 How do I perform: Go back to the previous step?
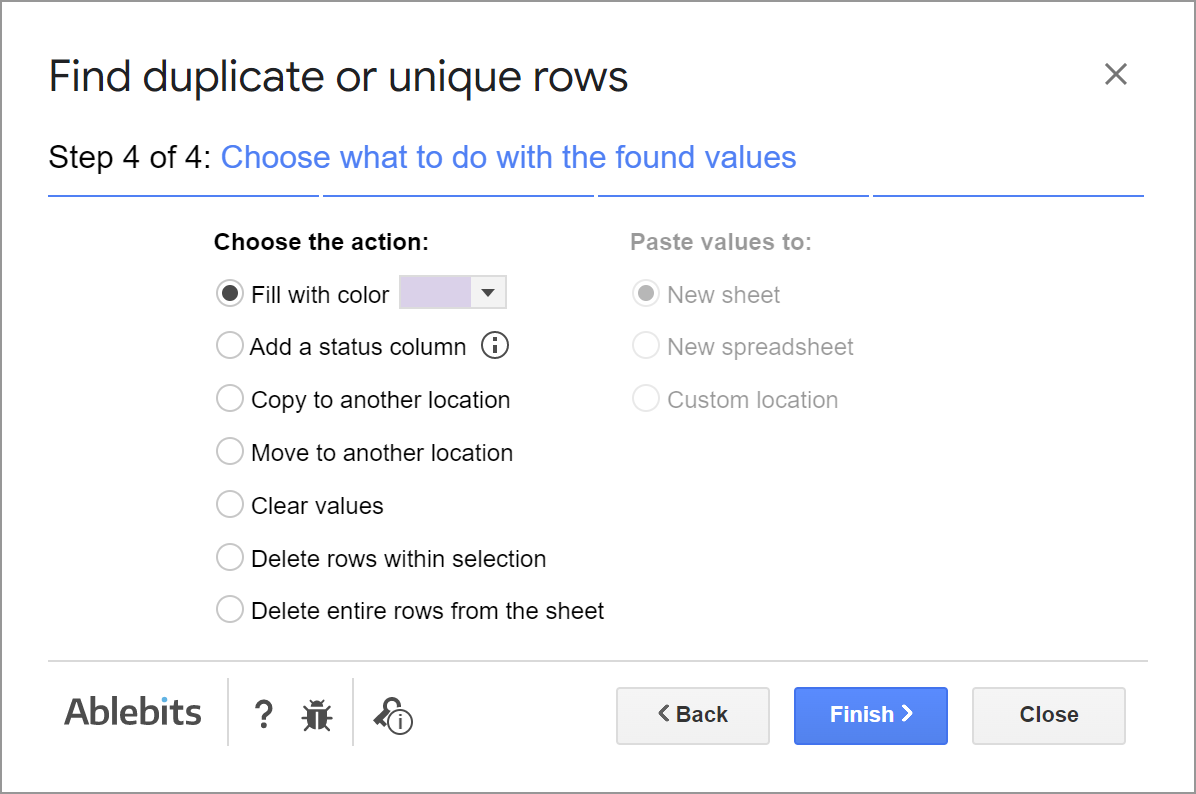click(x=692, y=715)
